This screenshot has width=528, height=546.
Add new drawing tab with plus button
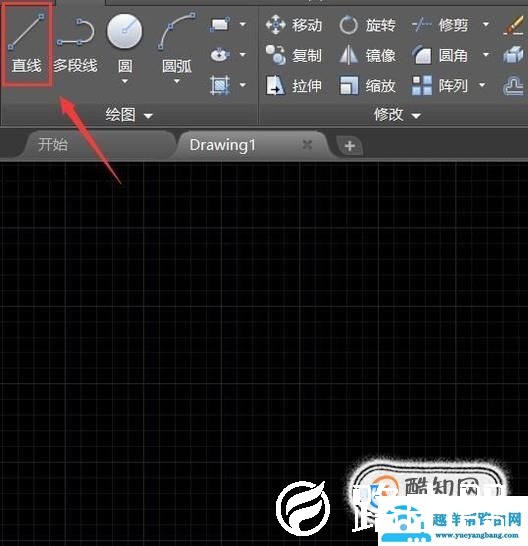pyautogui.click(x=350, y=146)
